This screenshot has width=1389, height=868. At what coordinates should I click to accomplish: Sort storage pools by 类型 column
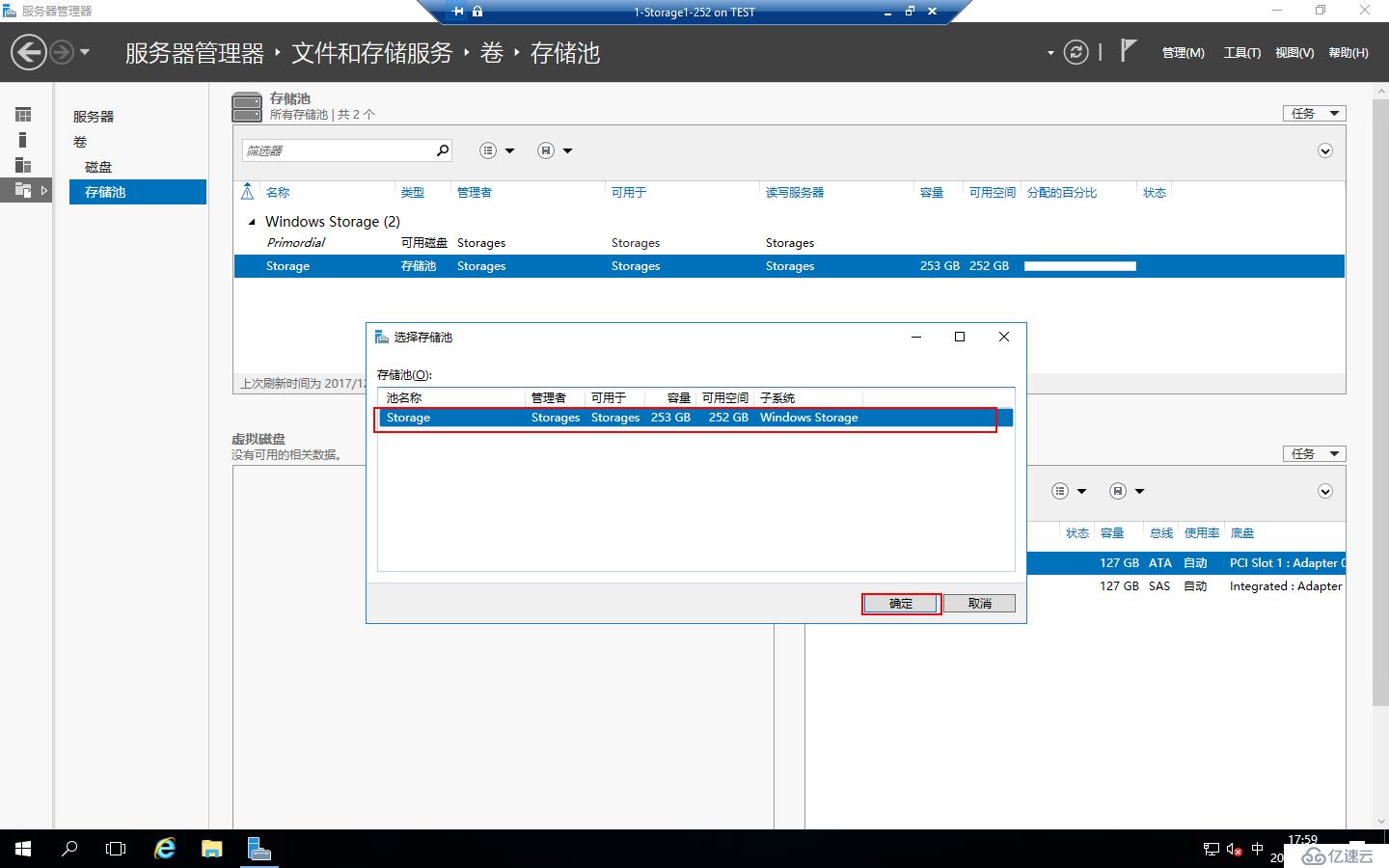tap(413, 193)
